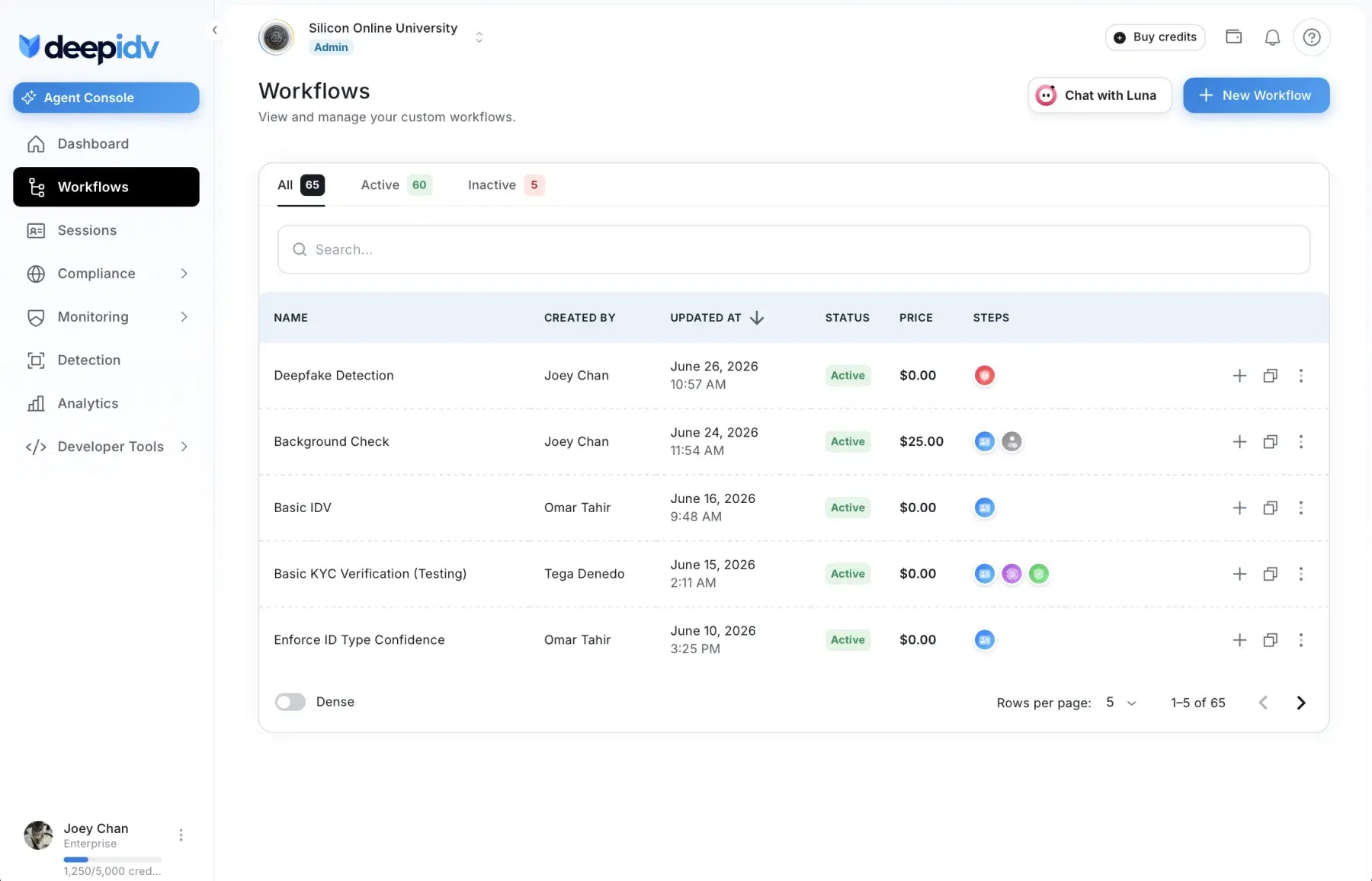Open more options for Background Check
Image resolution: width=1372 pixels, height=881 pixels.
pos(1301,442)
